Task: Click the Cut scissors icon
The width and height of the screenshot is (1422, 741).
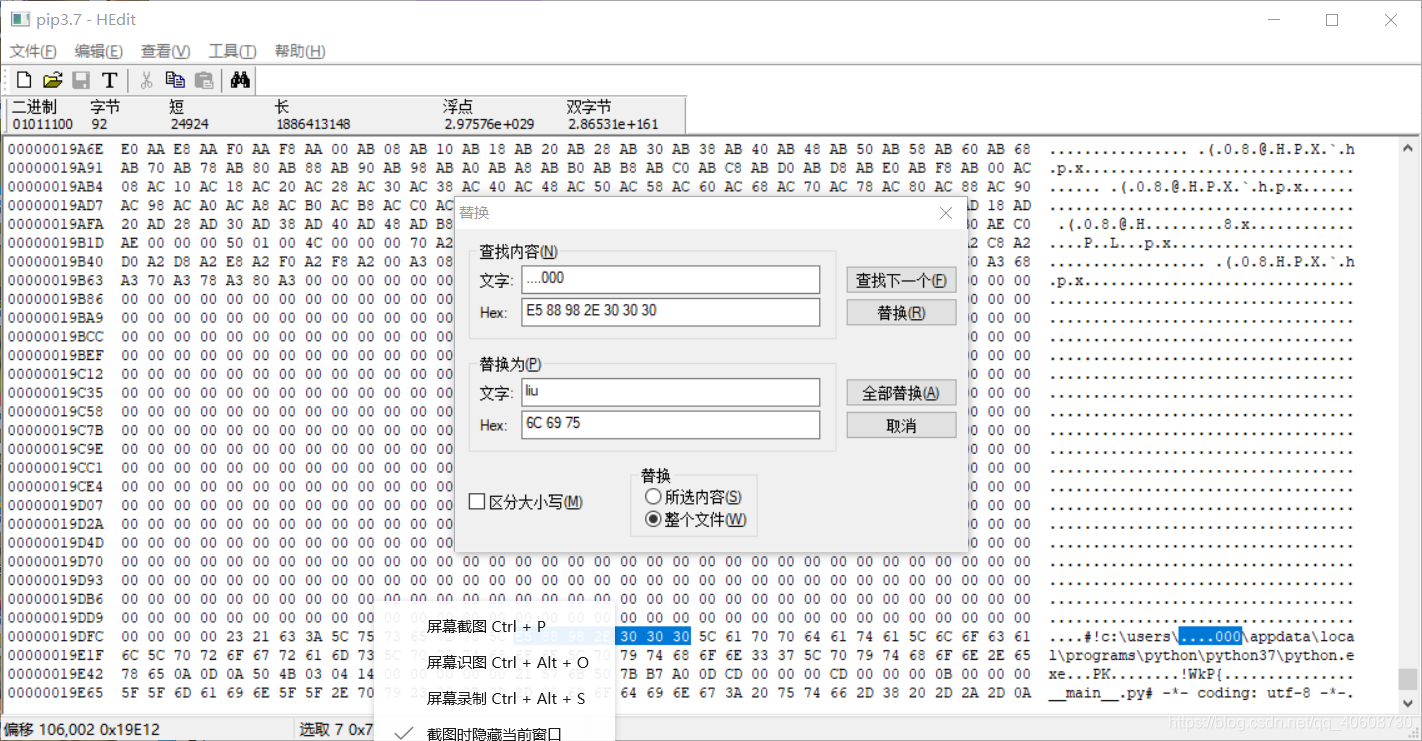Action: pyautogui.click(x=146, y=80)
